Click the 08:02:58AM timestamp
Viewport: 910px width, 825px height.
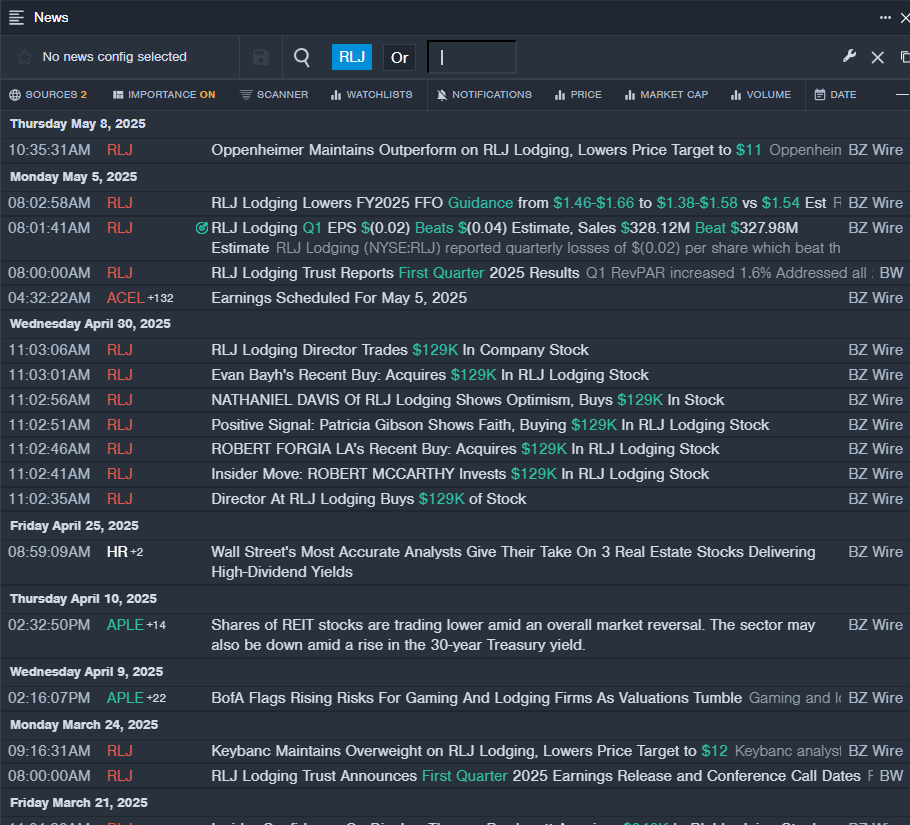49,203
